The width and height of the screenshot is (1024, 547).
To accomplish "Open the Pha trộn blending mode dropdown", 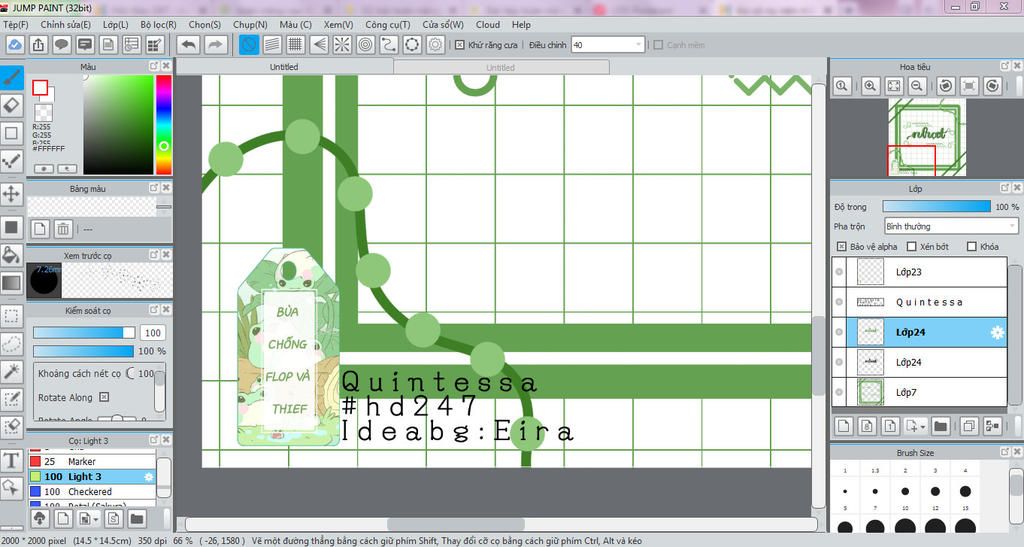I will [951, 227].
